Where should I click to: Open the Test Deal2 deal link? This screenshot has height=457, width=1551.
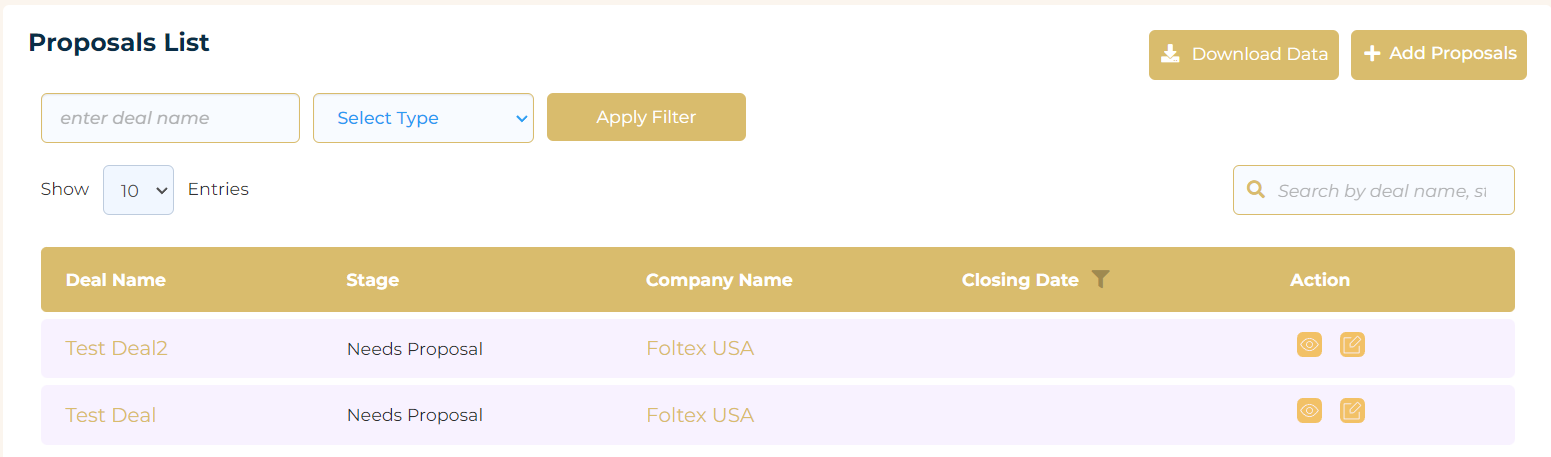116,348
